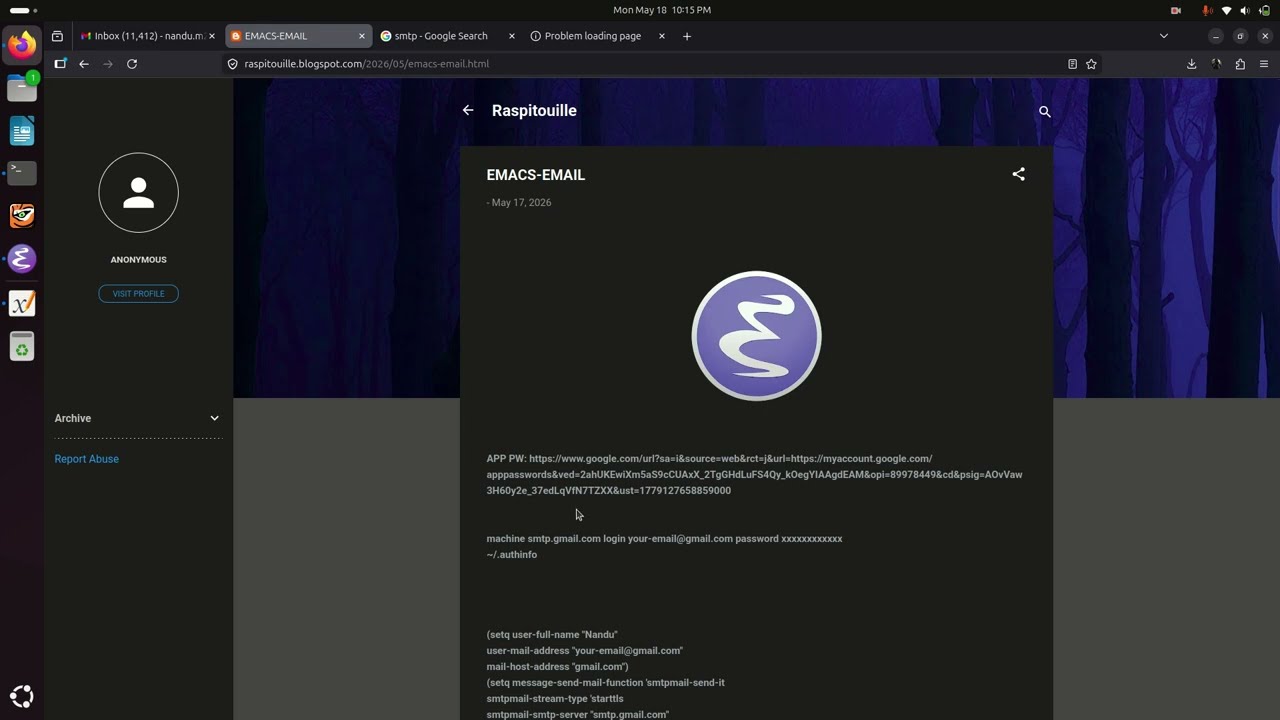Image resolution: width=1280 pixels, height=720 pixels.
Task: Toggle the Firefox sidebar button
Action: point(60,64)
